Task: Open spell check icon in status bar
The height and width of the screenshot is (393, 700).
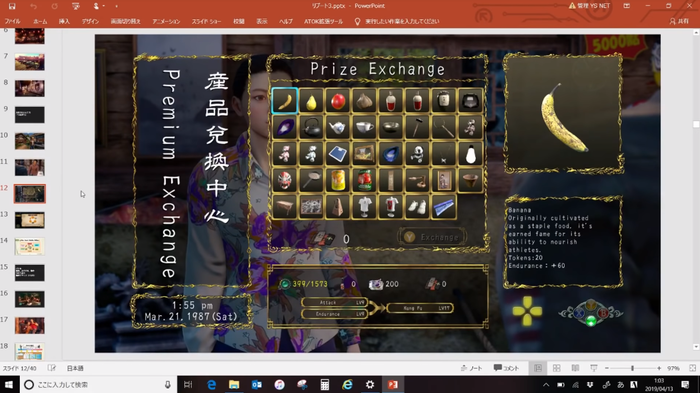Action: (x=52, y=368)
